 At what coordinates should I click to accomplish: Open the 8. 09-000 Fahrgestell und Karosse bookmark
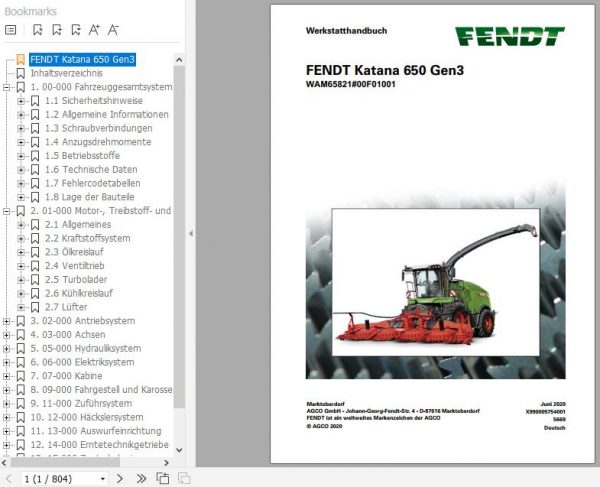(x=101, y=390)
